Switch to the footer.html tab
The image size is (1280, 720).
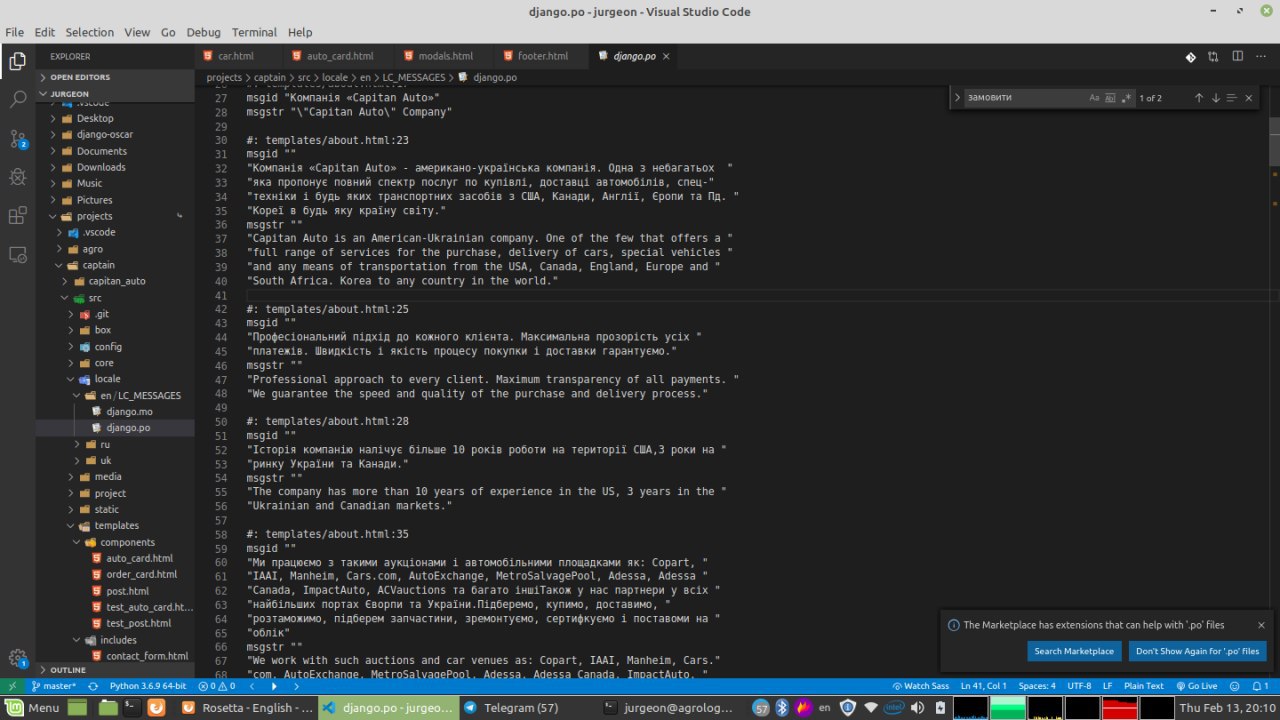[x=542, y=57]
